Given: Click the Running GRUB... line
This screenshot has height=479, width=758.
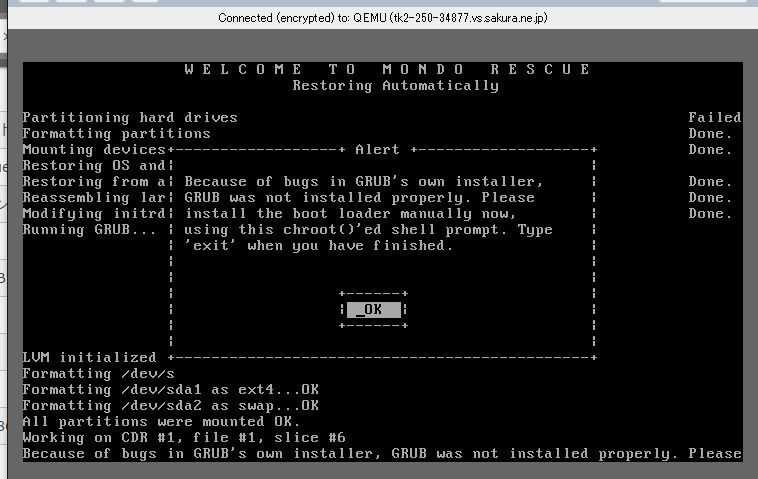Looking at the screenshot, I should (90, 230).
